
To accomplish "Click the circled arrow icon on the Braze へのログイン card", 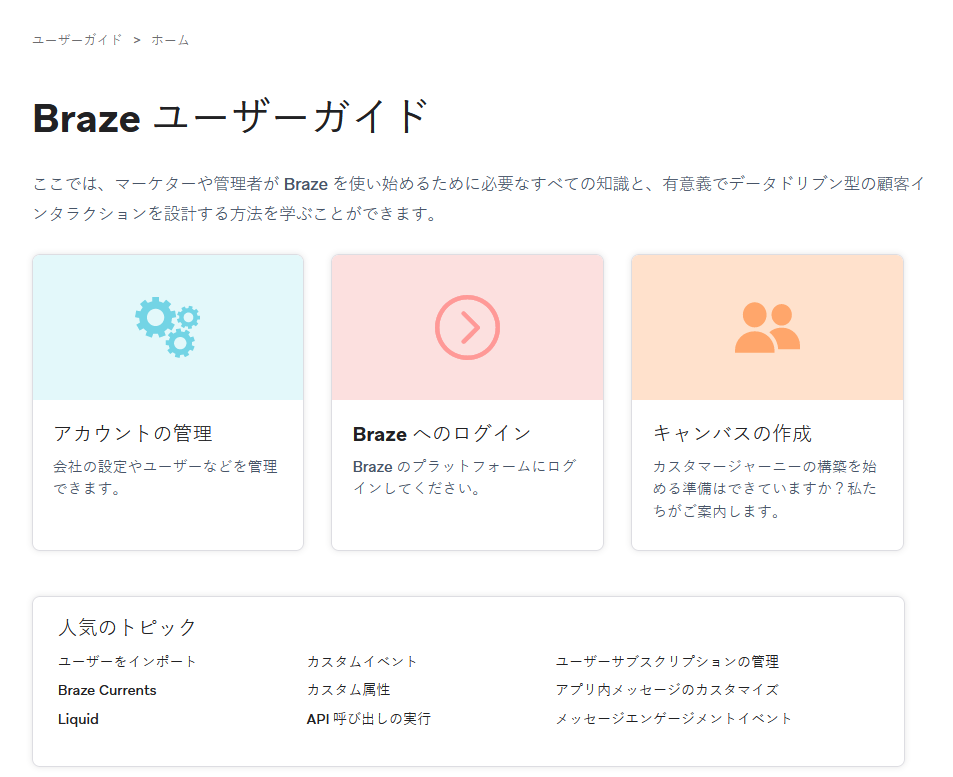I will (x=467, y=327).
